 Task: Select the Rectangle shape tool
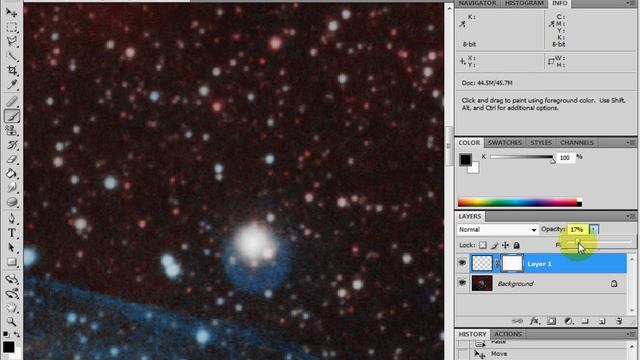(x=11, y=262)
